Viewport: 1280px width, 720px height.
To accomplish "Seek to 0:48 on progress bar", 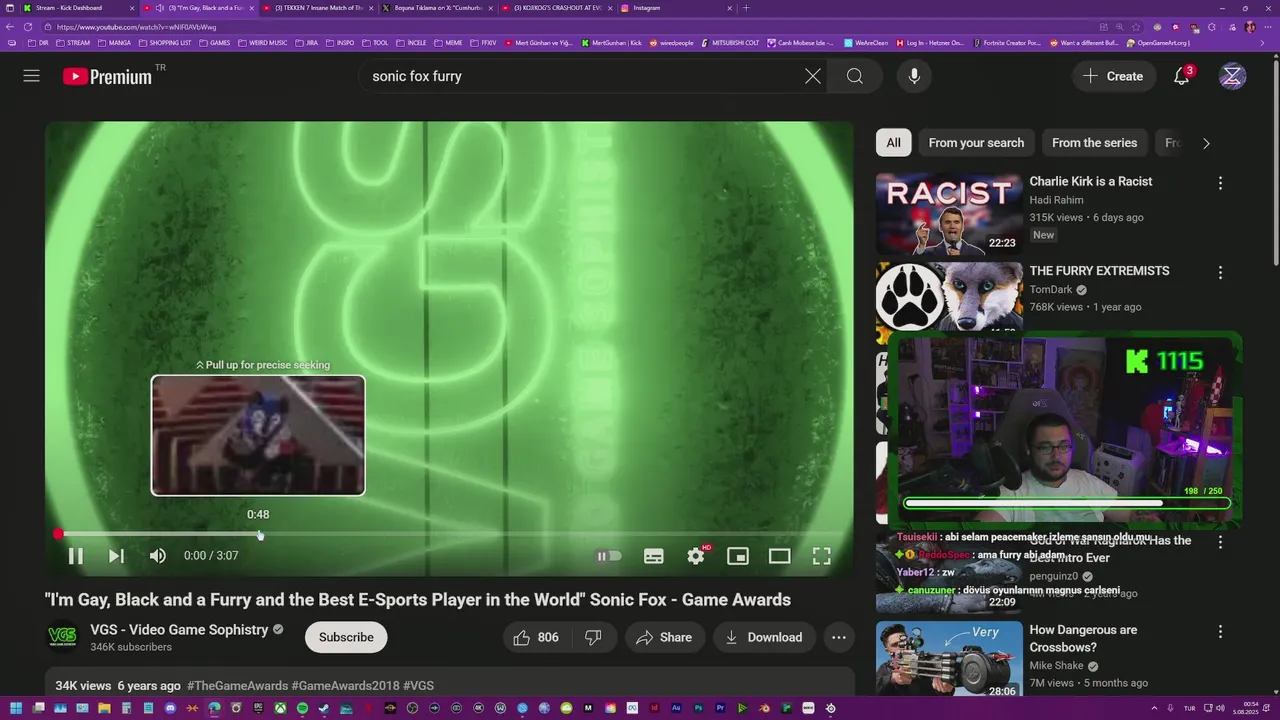I will tap(260, 535).
